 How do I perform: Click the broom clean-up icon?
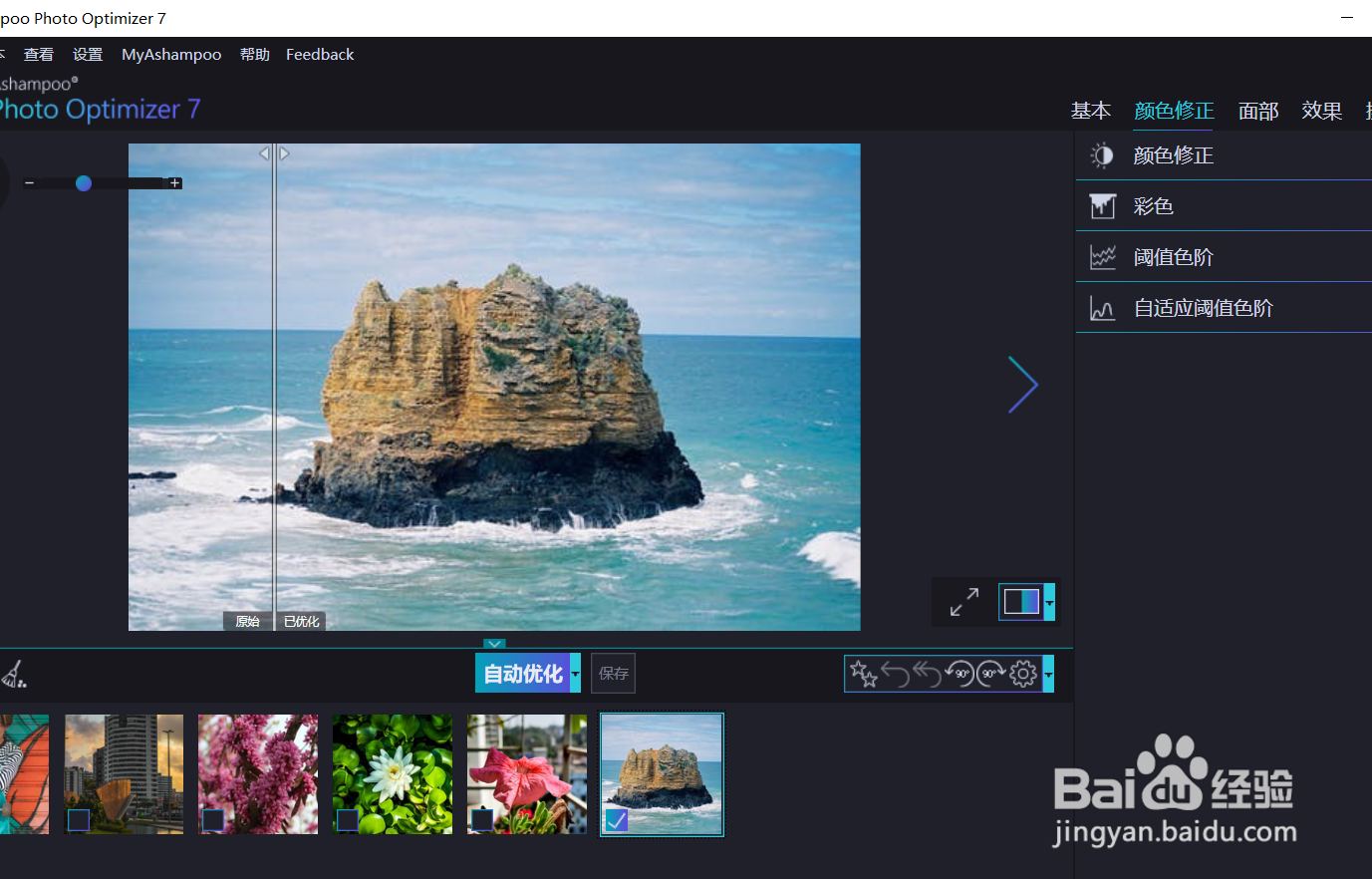[x=14, y=675]
